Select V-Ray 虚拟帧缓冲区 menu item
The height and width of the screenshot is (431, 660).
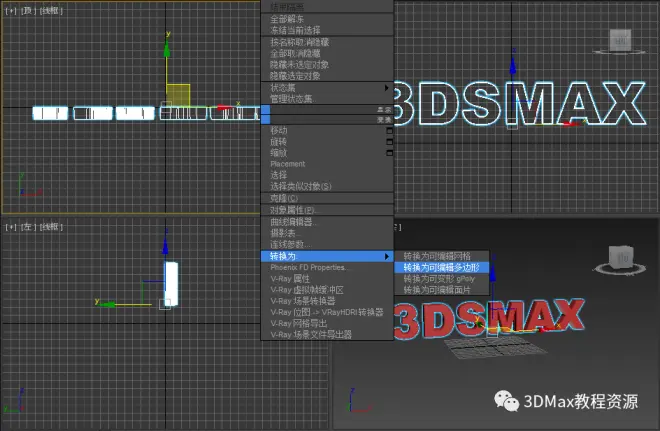tap(307, 290)
